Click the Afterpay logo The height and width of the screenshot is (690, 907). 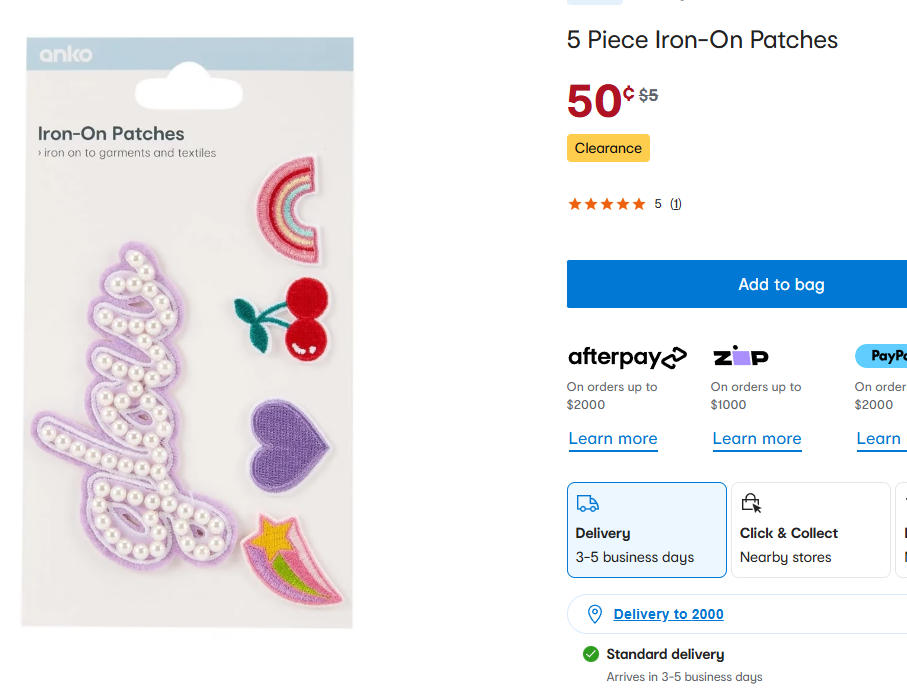point(627,357)
